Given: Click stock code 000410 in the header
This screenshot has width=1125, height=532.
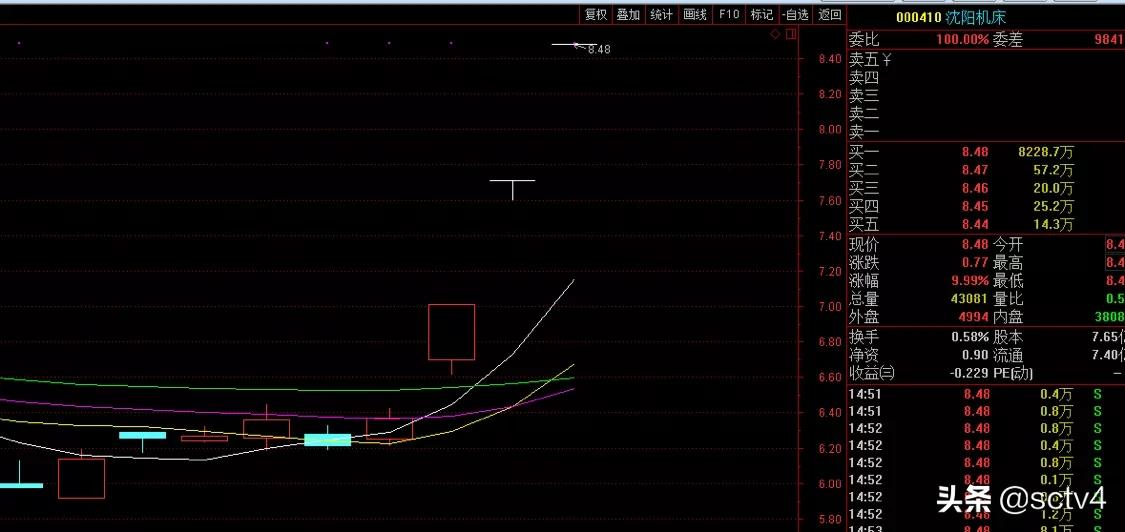Looking at the screenshot, I should (x=917, y=17).
